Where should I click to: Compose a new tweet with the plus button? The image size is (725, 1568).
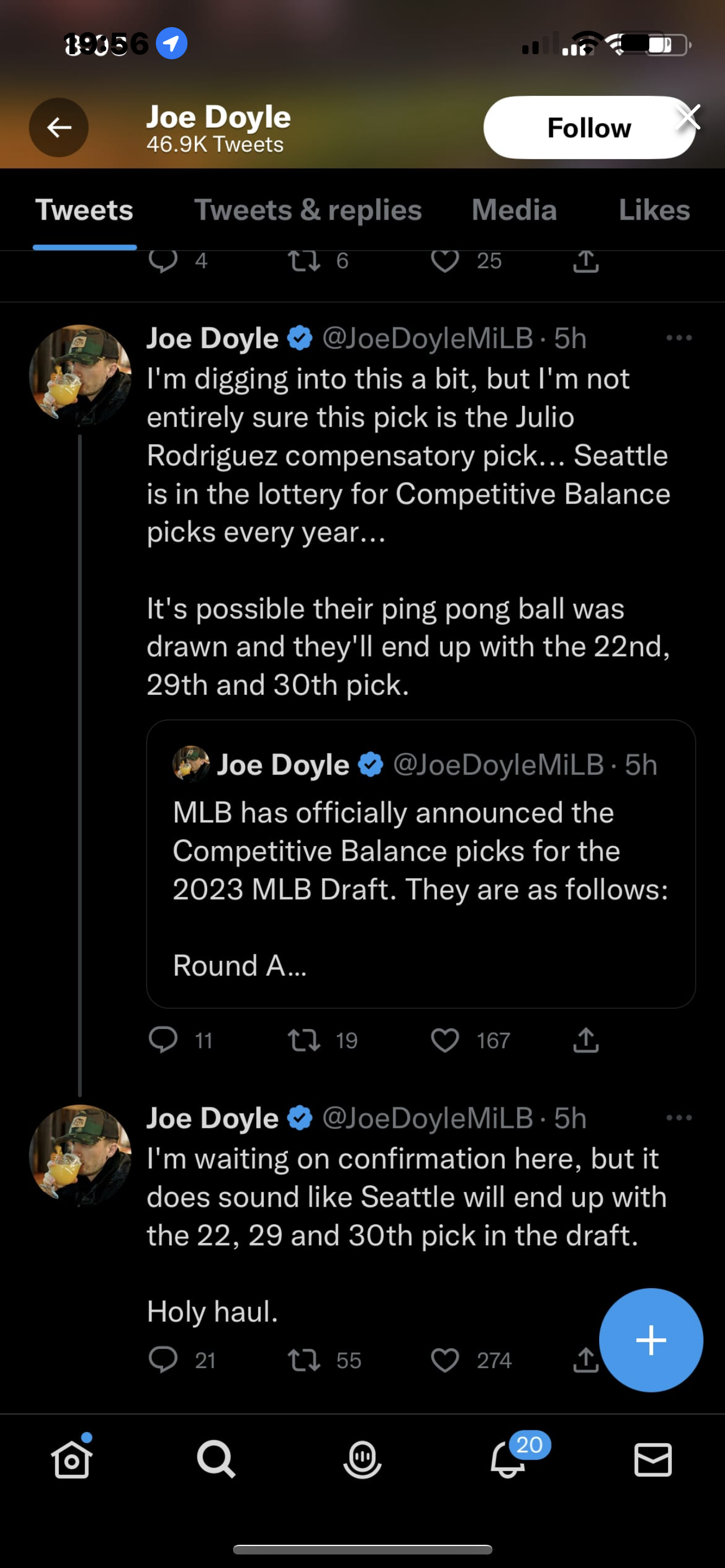650,1340
